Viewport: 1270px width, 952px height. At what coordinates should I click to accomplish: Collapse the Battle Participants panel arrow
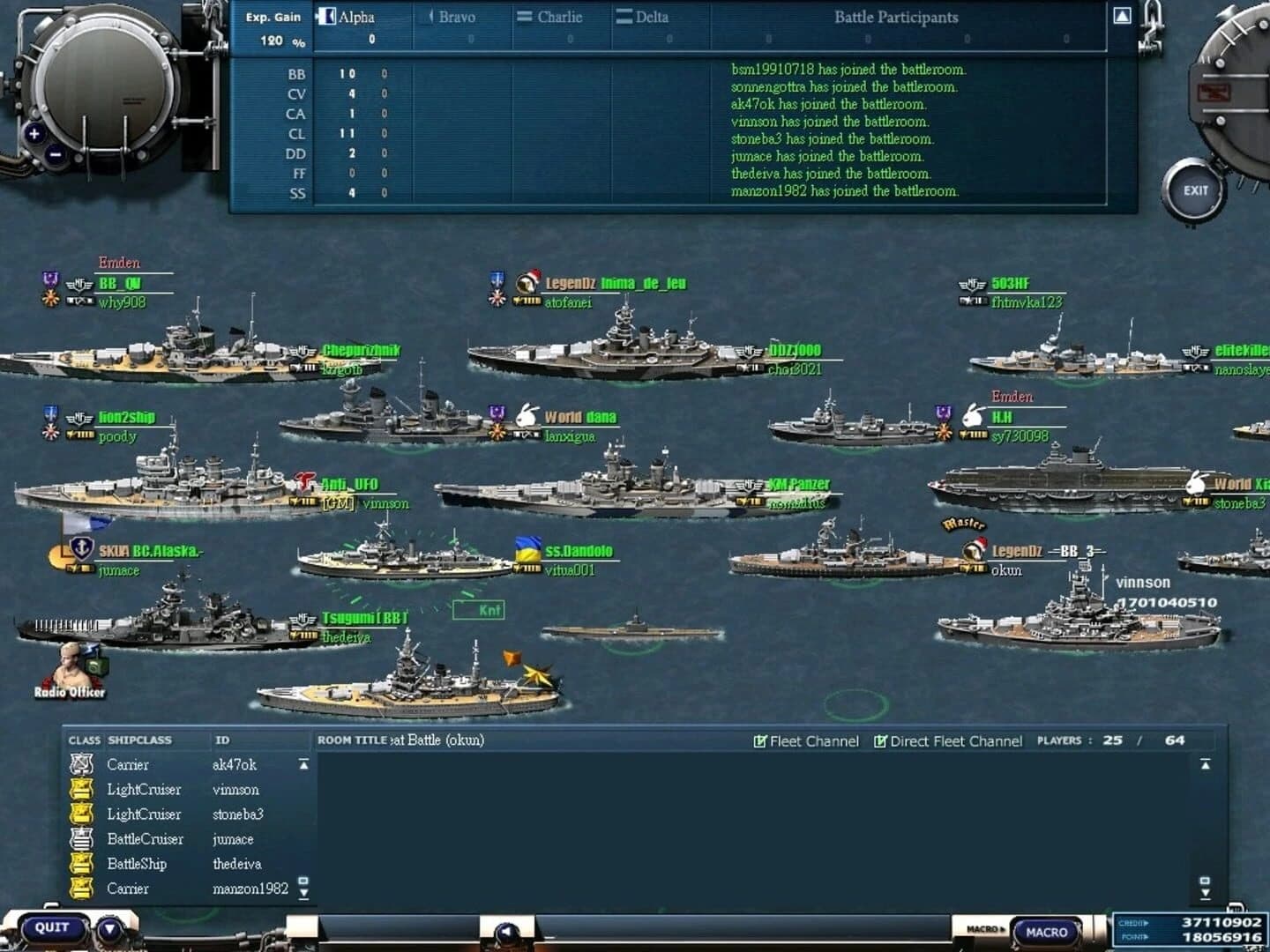pyautogui.click(x=1121, y=15)
